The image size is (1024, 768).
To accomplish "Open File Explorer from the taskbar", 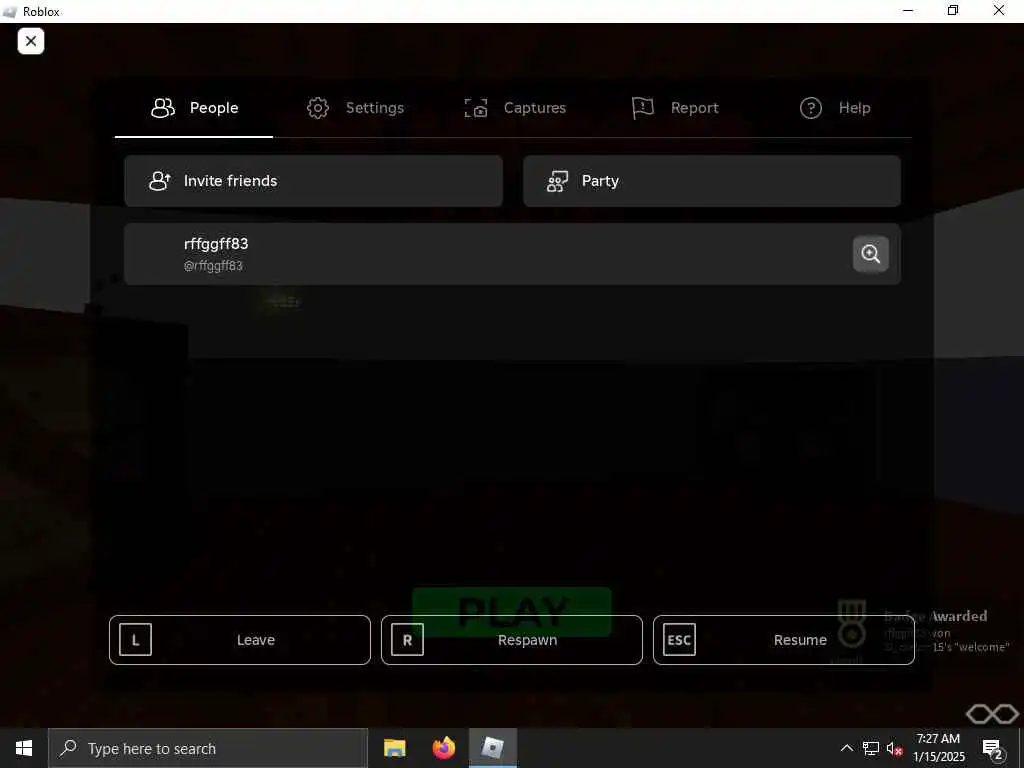I will click(x=394, y=748).
